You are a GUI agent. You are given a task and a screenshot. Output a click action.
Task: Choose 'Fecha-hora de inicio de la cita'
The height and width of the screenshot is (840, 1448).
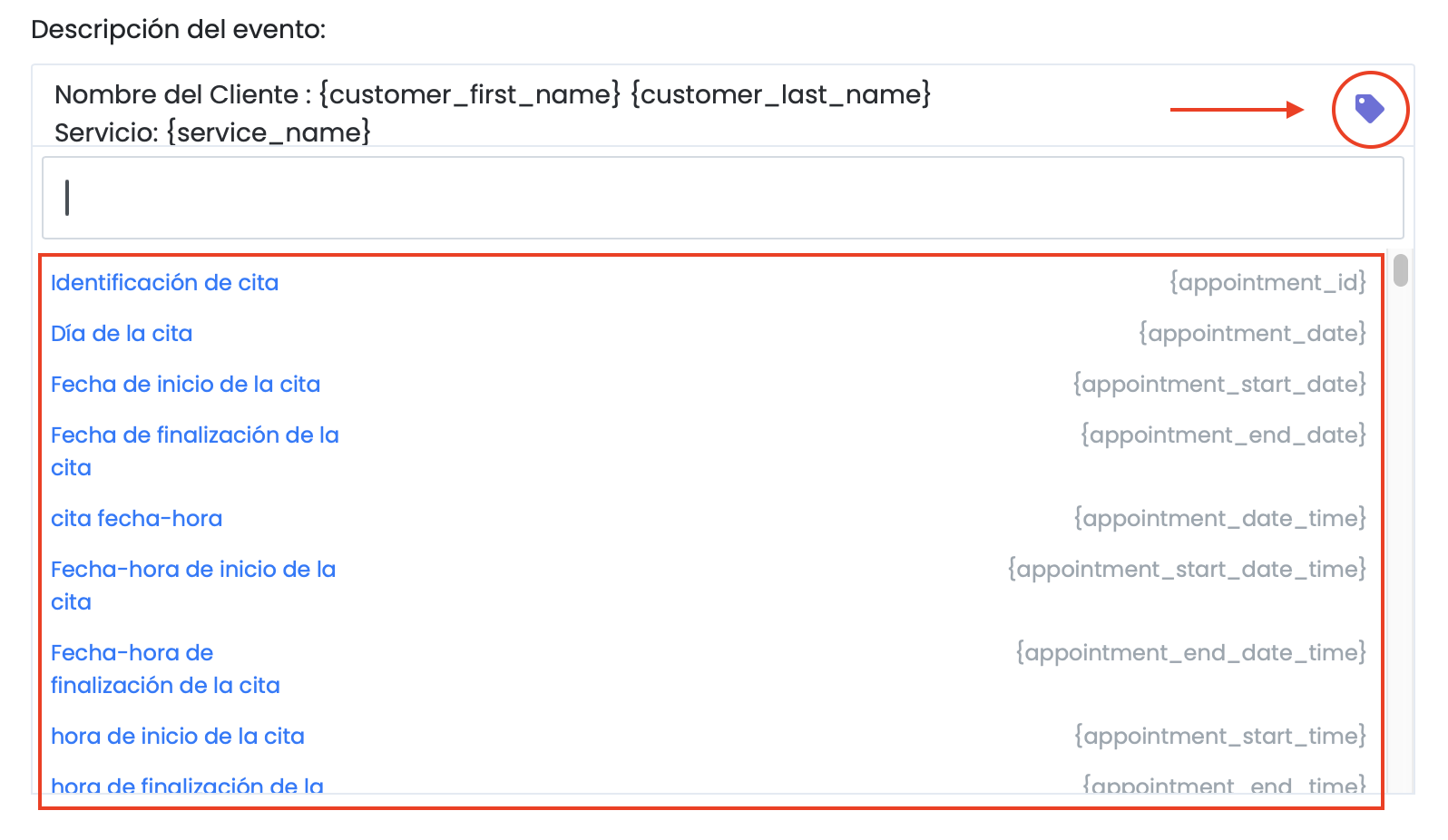[192, 585]
